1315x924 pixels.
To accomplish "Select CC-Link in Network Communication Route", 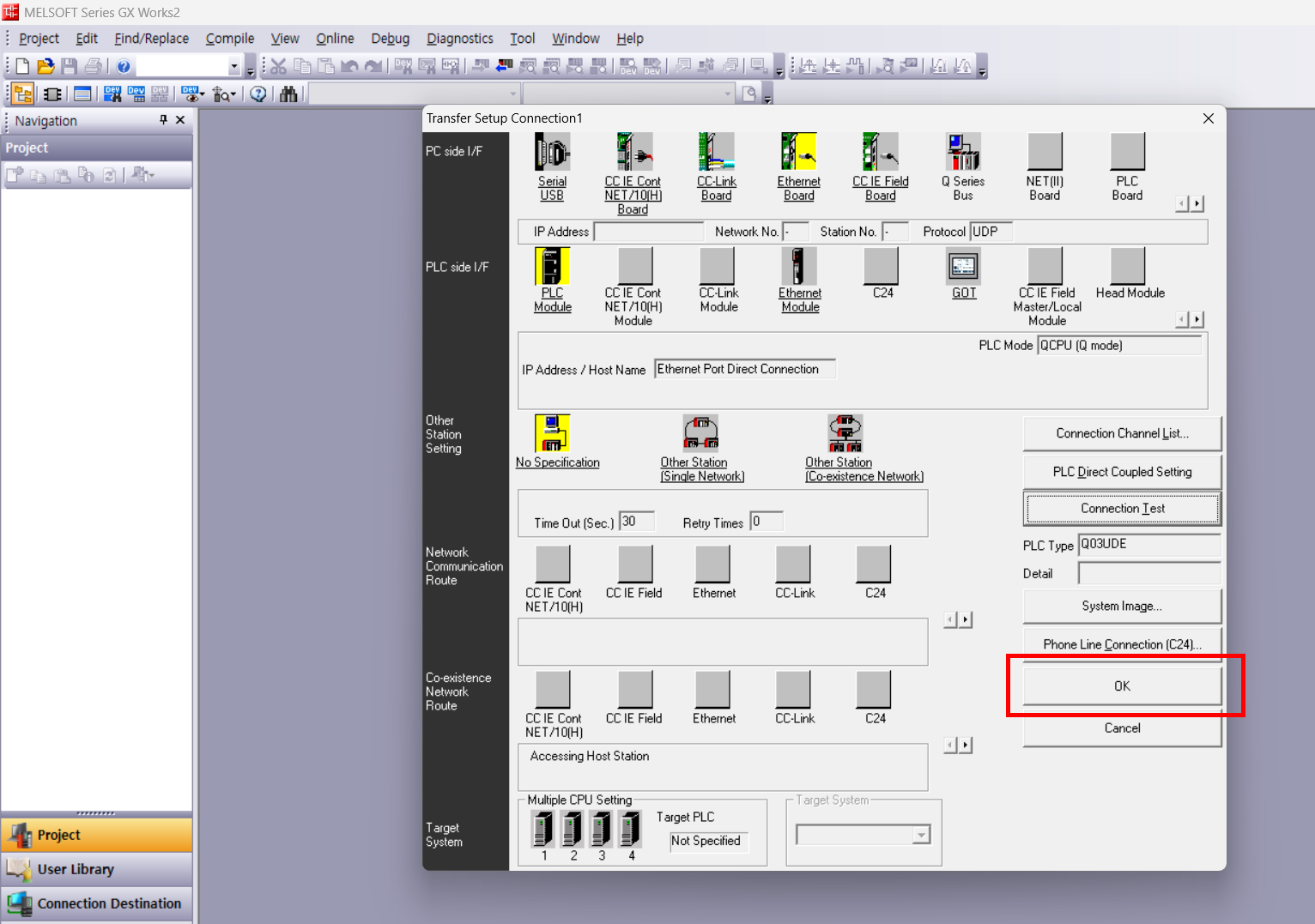I will point(793,564).
